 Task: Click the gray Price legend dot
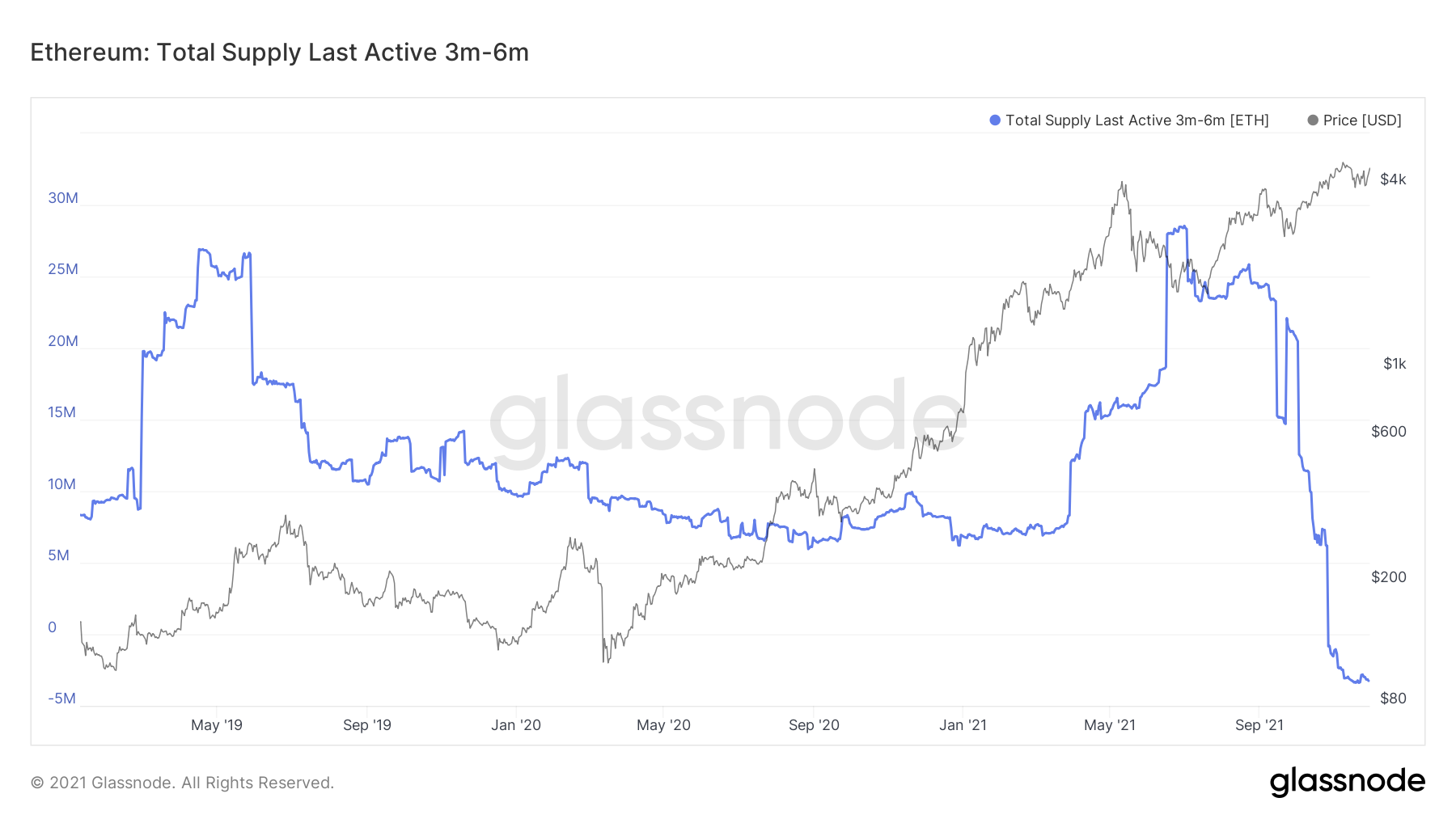pyautogui.click(x=1313, y=120)
